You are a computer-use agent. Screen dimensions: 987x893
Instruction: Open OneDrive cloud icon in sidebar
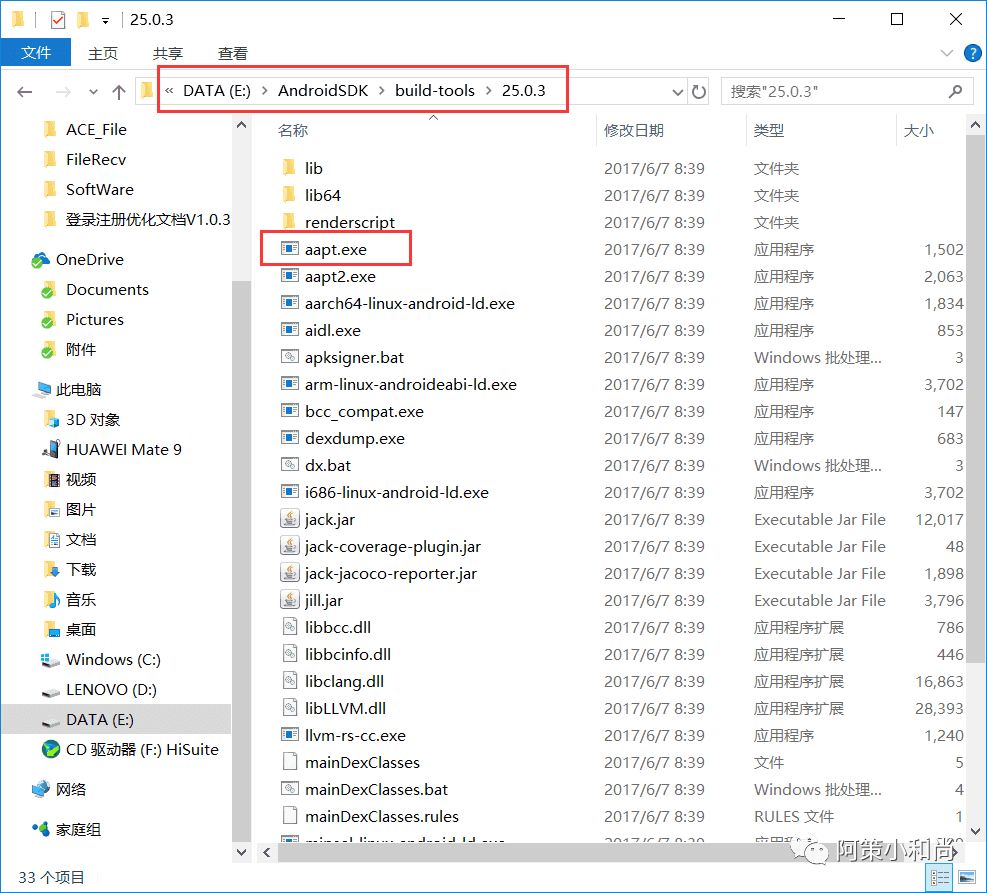pyautogui.click(x=41, y=259)
